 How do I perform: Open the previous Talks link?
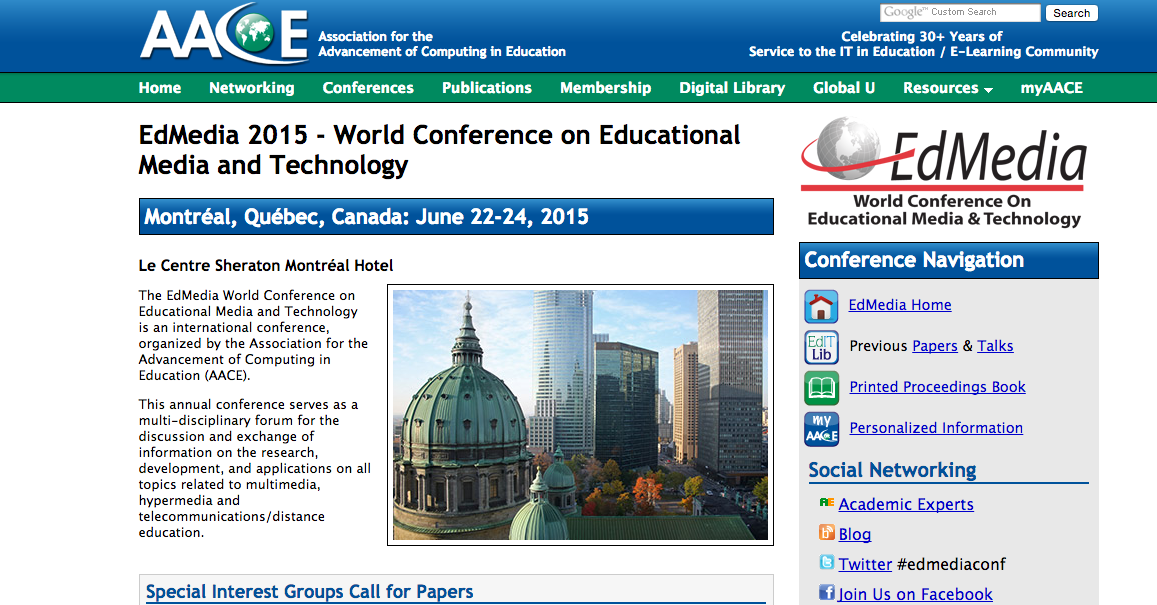tap(995, 346)
